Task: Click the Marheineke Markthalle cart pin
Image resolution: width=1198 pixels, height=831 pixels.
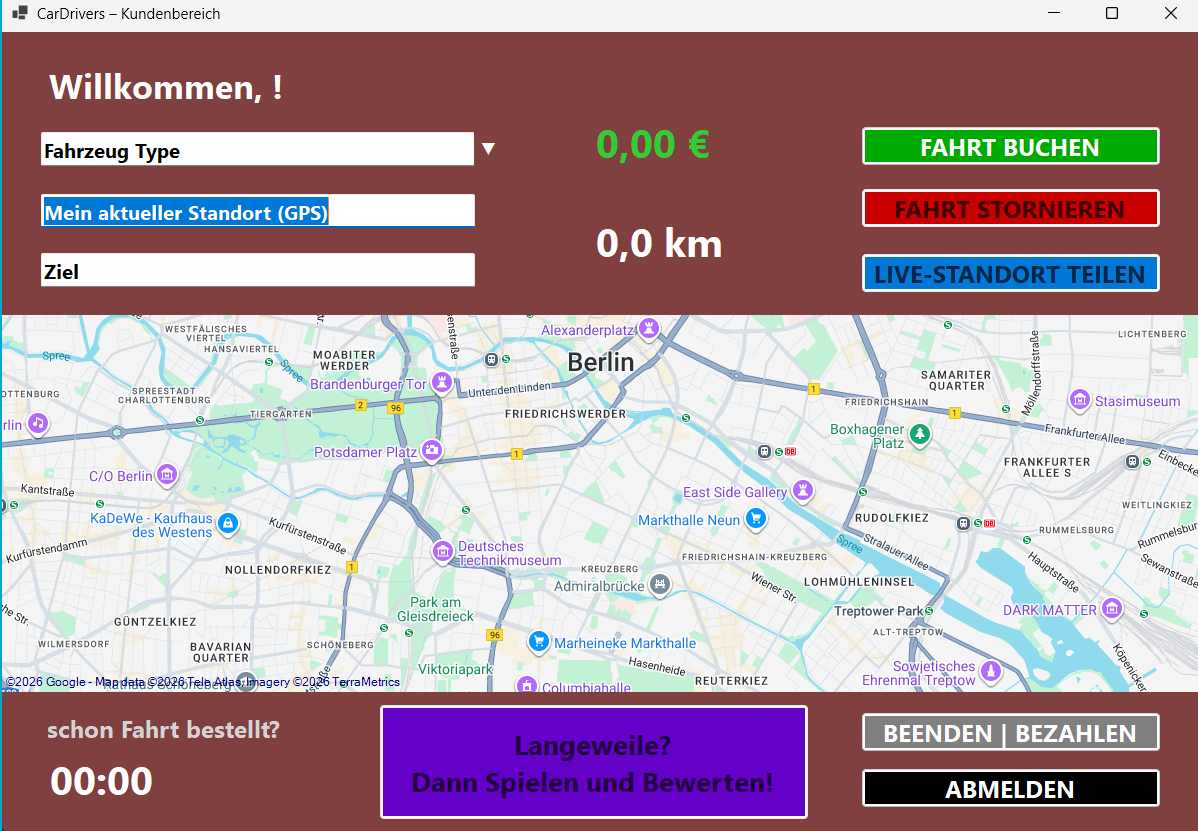Action: [539, 641]
